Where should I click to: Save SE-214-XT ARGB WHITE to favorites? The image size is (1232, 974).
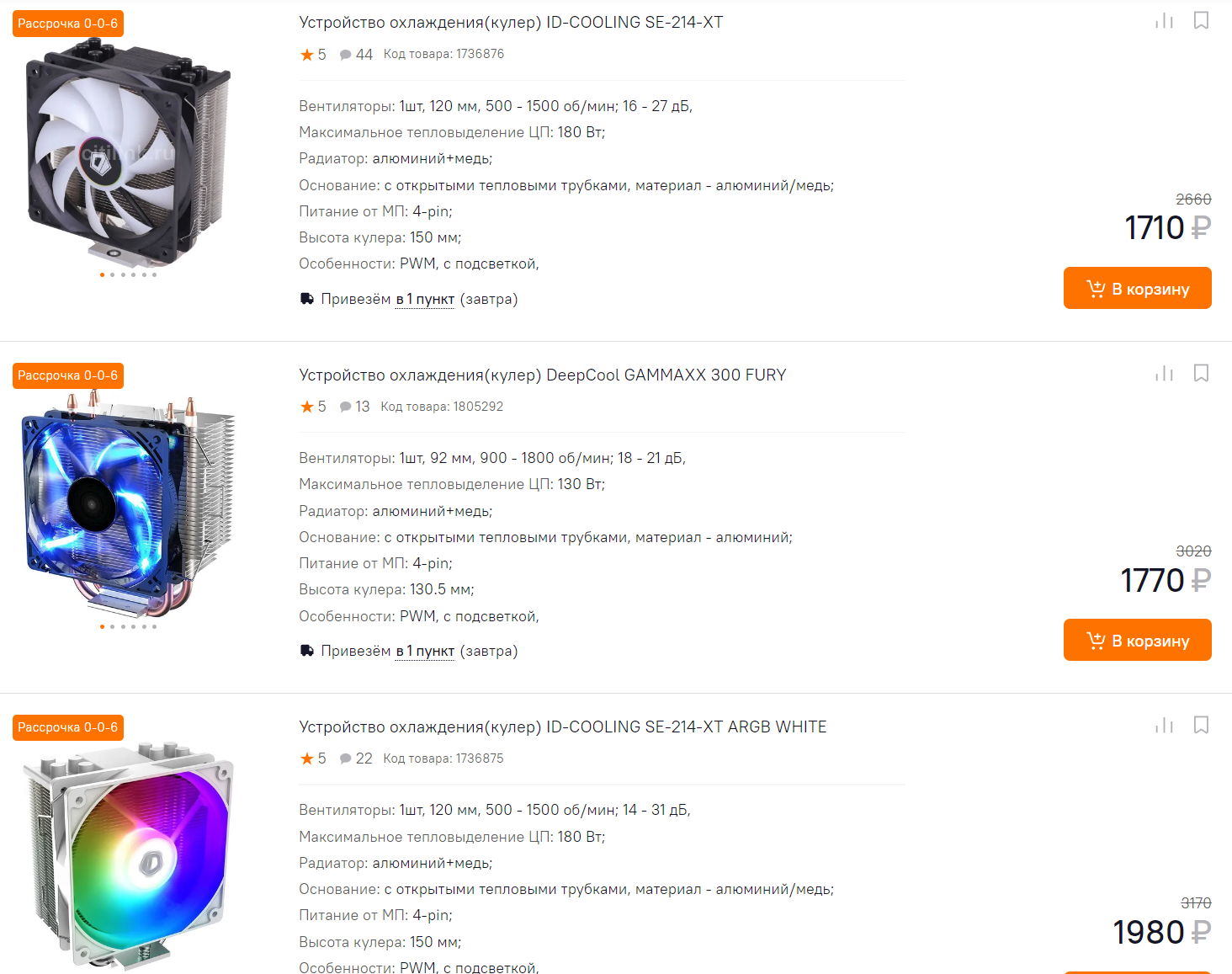pyautogui.click(x=1202, y=725)
